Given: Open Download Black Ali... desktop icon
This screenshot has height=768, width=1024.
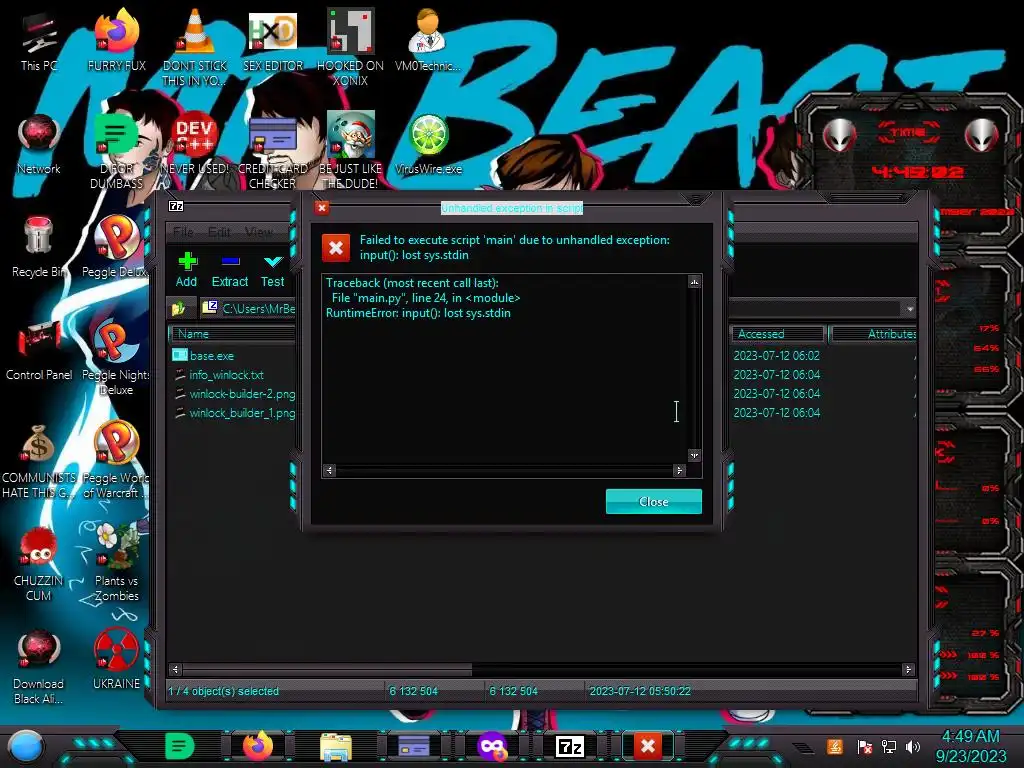Looking at the screenshot, I should click(39, 667).
